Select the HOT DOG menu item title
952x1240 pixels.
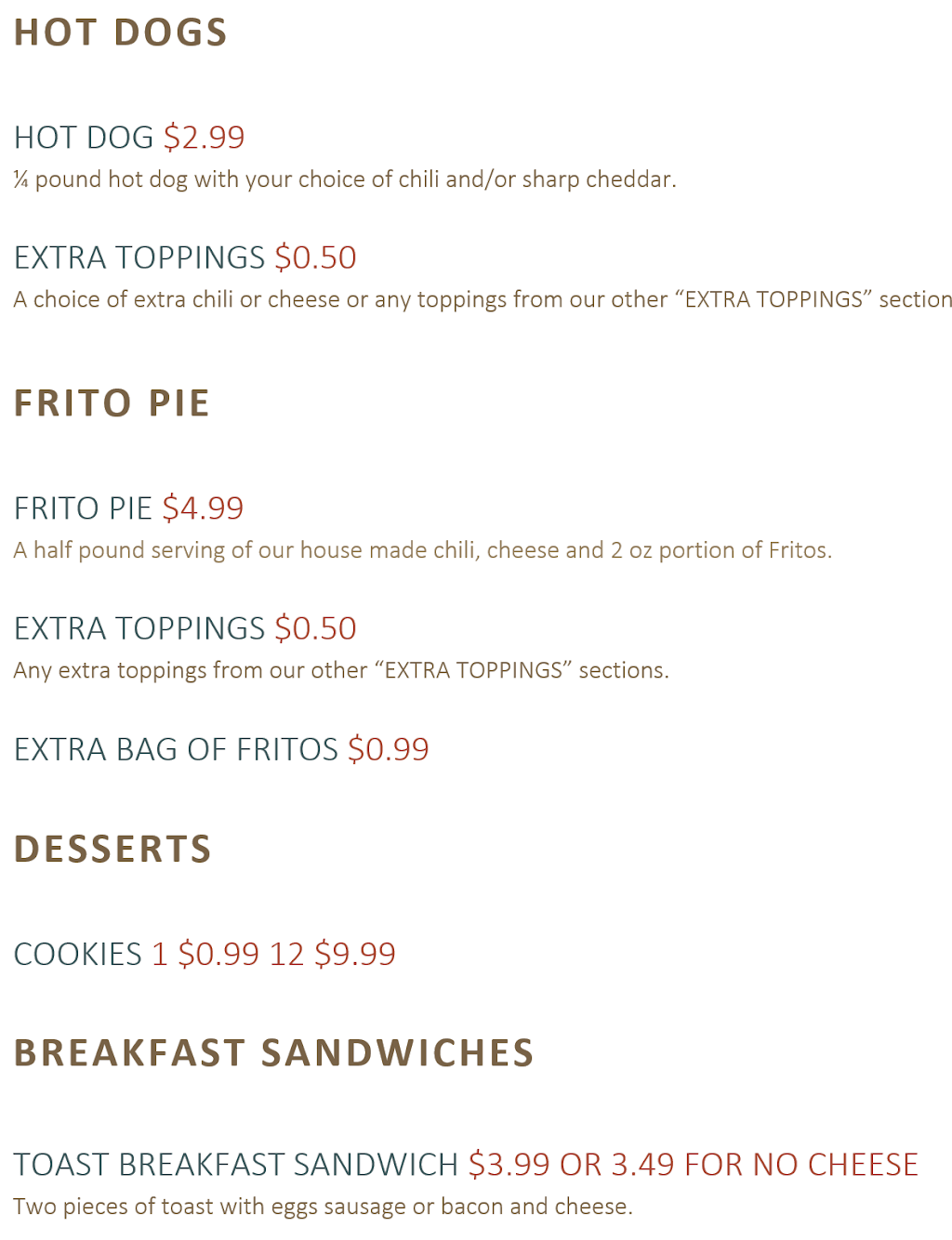pos(83,138)
